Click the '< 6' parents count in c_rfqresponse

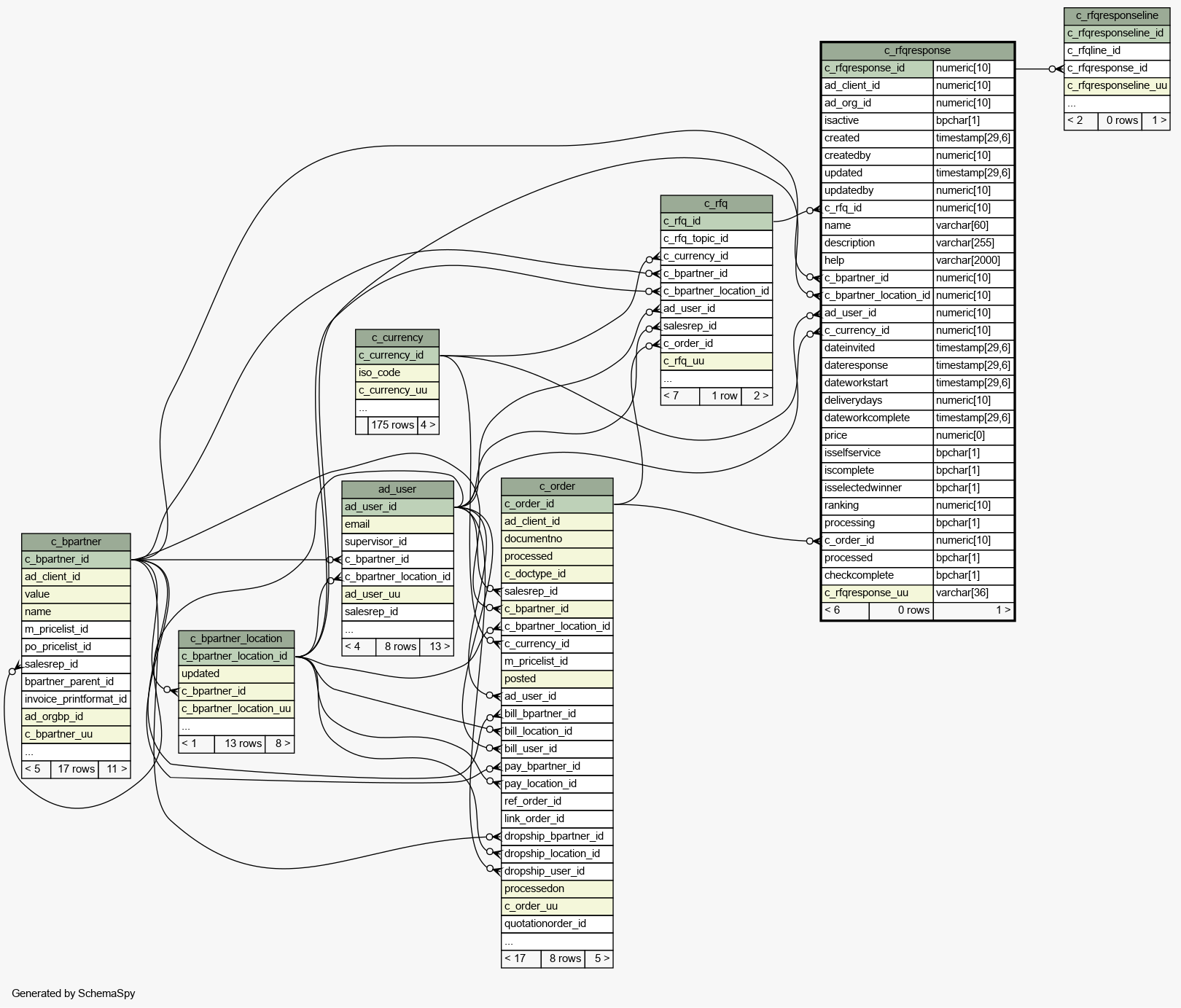[845, 611]
